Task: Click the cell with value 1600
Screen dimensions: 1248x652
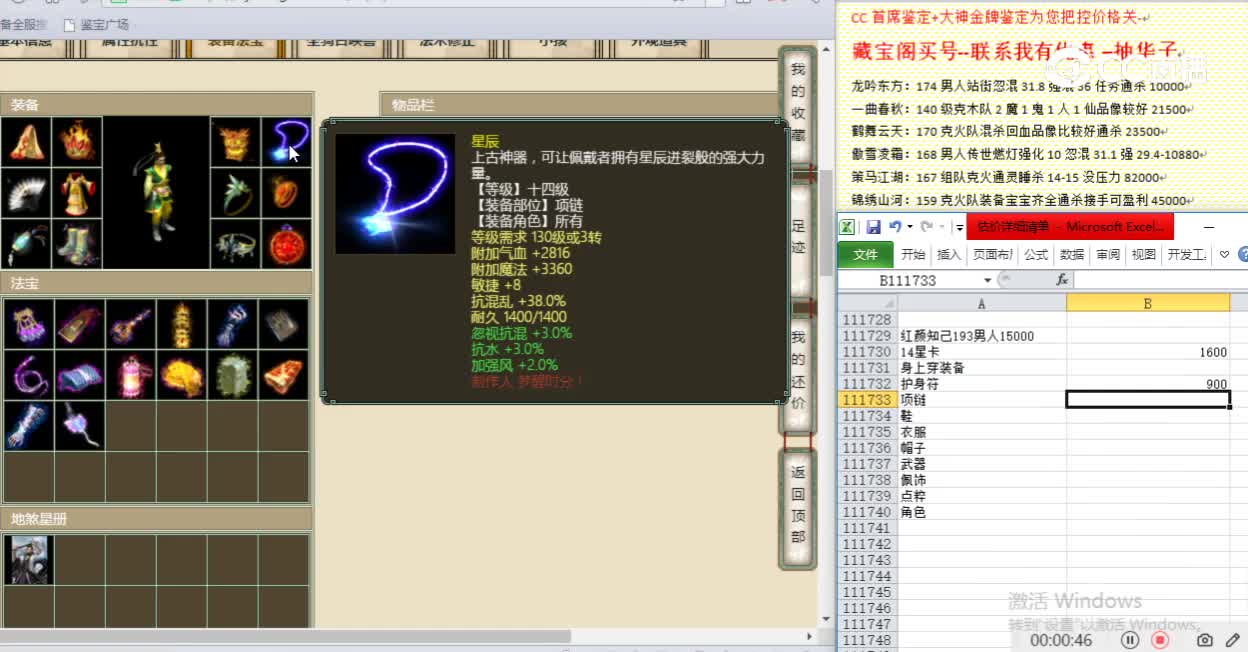Action: pos(1148,352)
